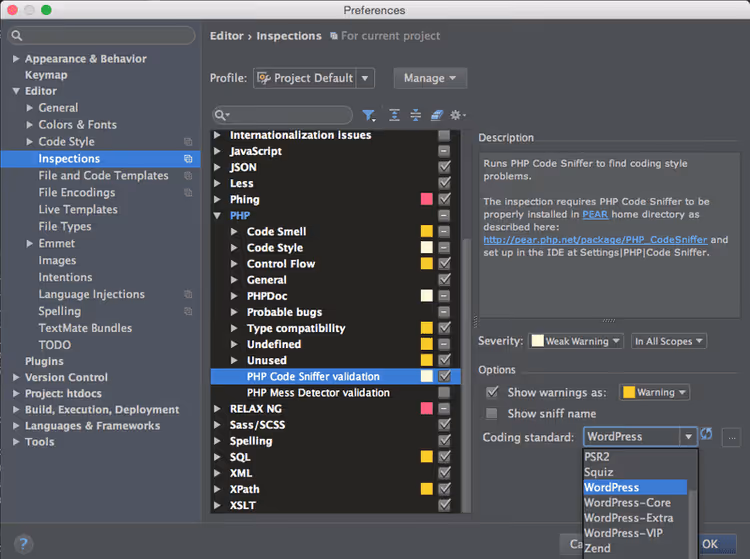Open the Profile Project Default dropdown
The width and height of the screenshot is (750, 559).
(x=314, y=78)
